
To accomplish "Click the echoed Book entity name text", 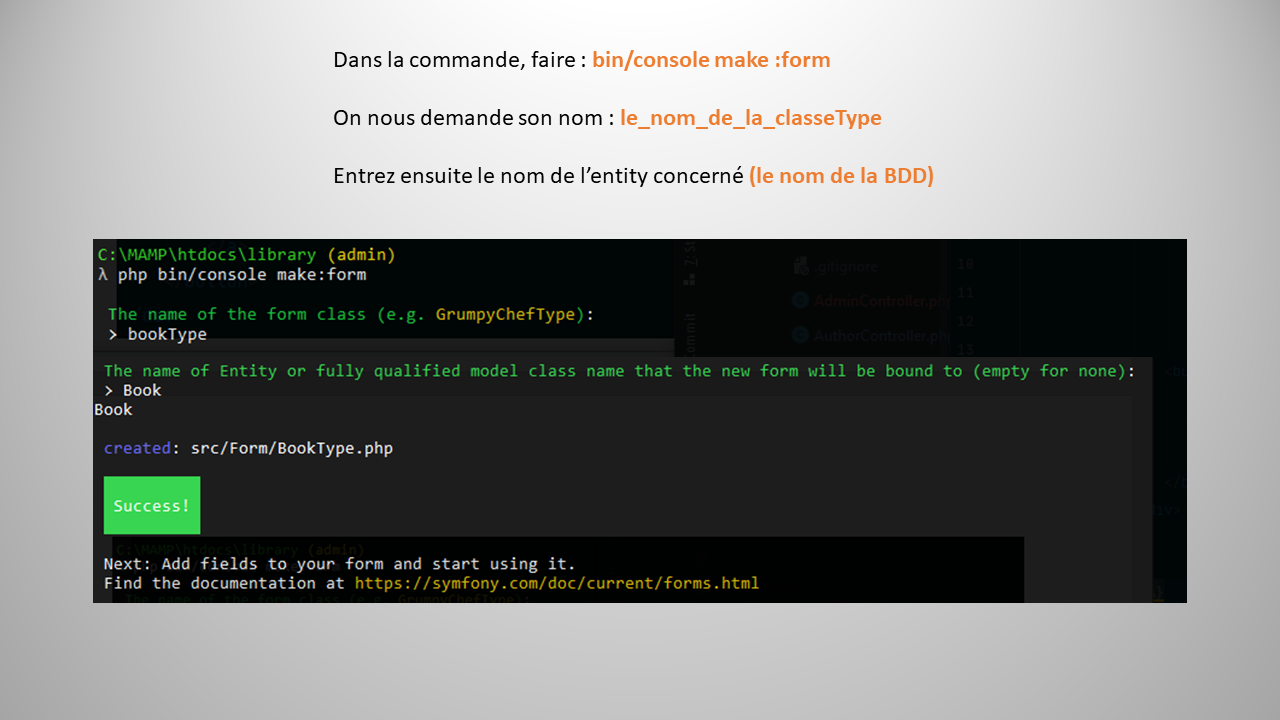I will (x=113, y=409).
